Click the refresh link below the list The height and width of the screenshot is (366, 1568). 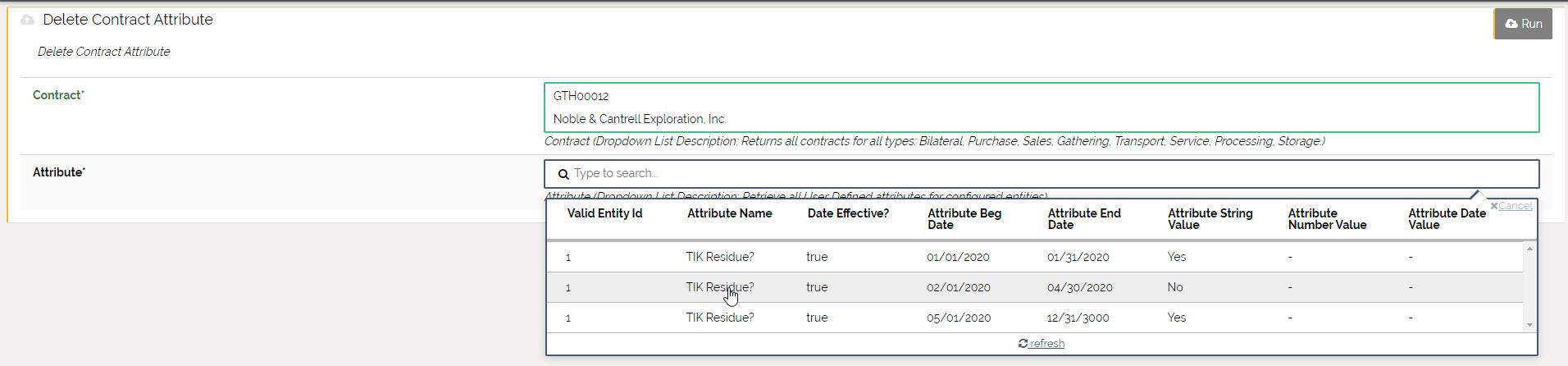(x=1042, y=344)
